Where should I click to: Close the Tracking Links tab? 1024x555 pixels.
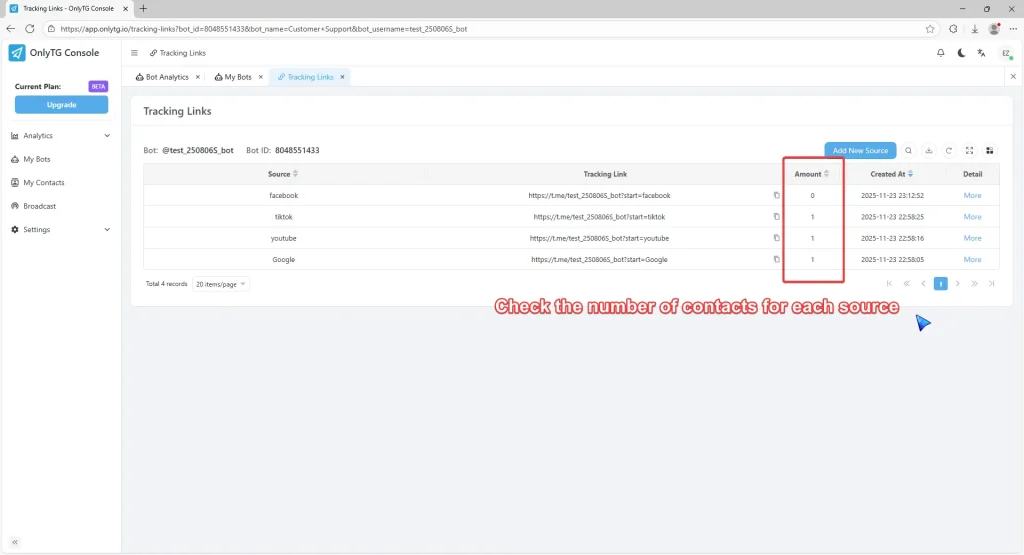[x=342, y=77]
